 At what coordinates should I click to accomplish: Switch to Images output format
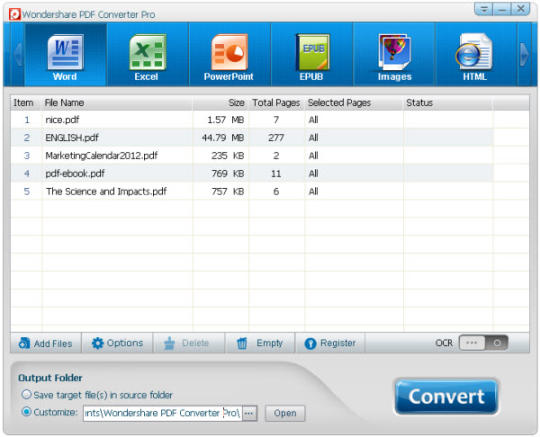click(x=394, y=54)
